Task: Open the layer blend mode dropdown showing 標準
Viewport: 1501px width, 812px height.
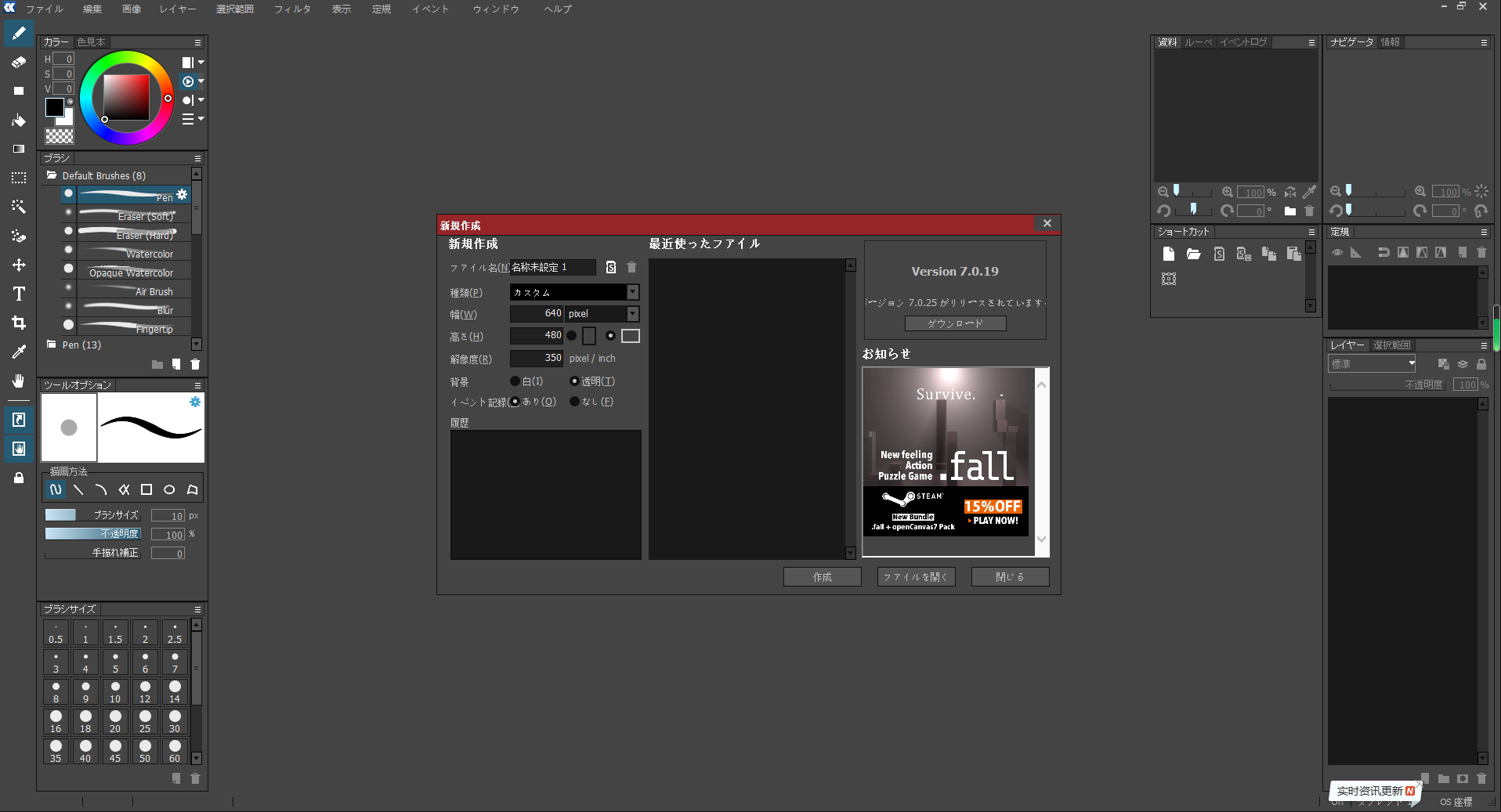Action: (1371, 363)
